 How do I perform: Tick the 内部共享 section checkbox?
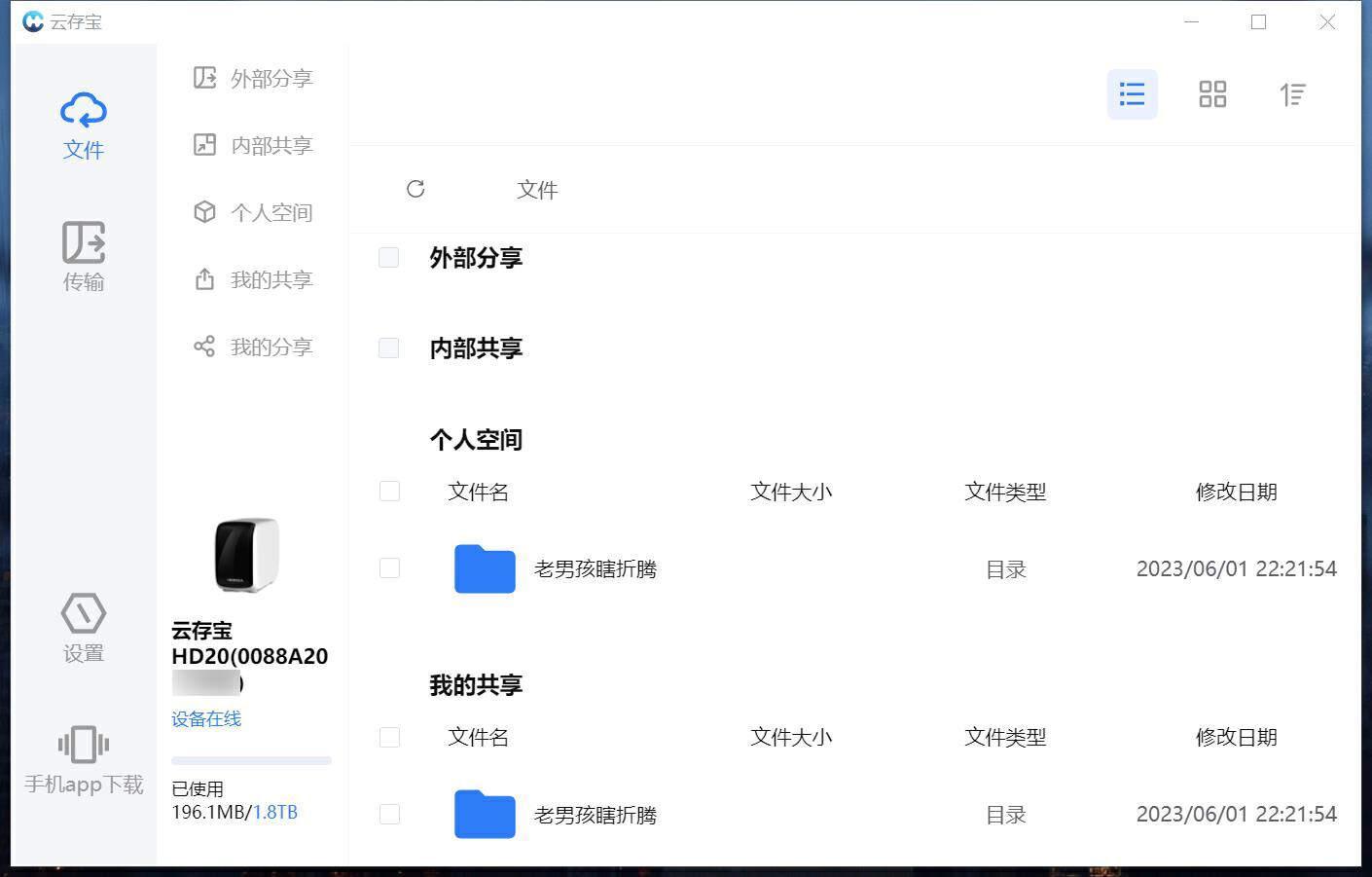pyautogui.click(x=388, y=347)
